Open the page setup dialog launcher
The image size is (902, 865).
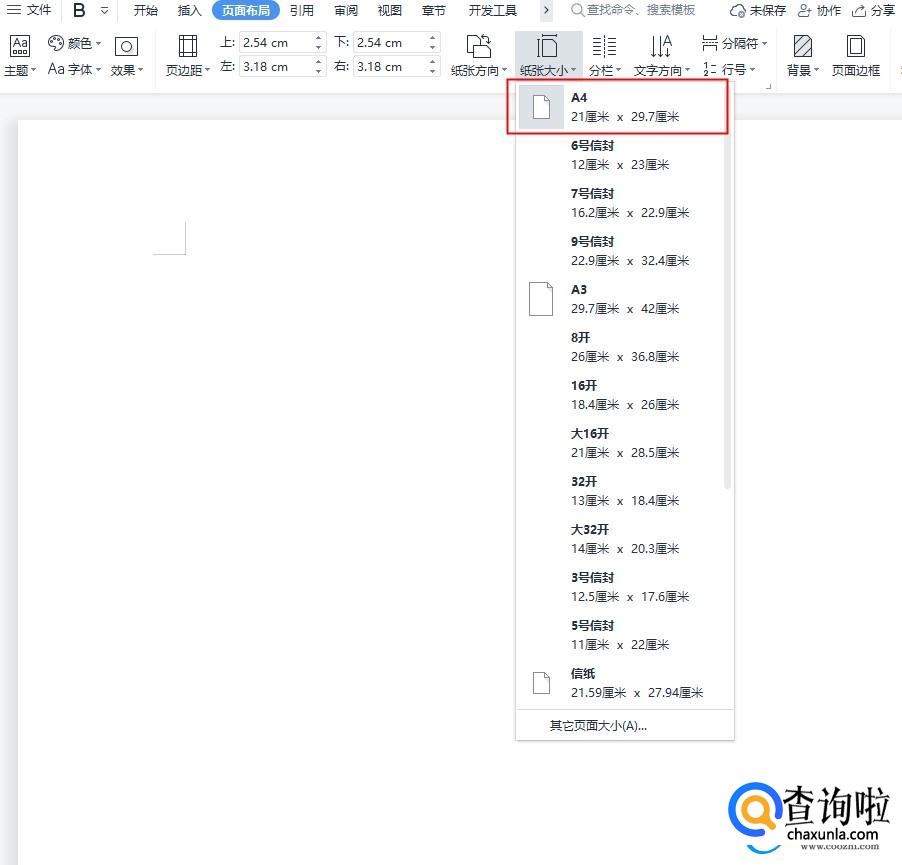pos(768,86)
